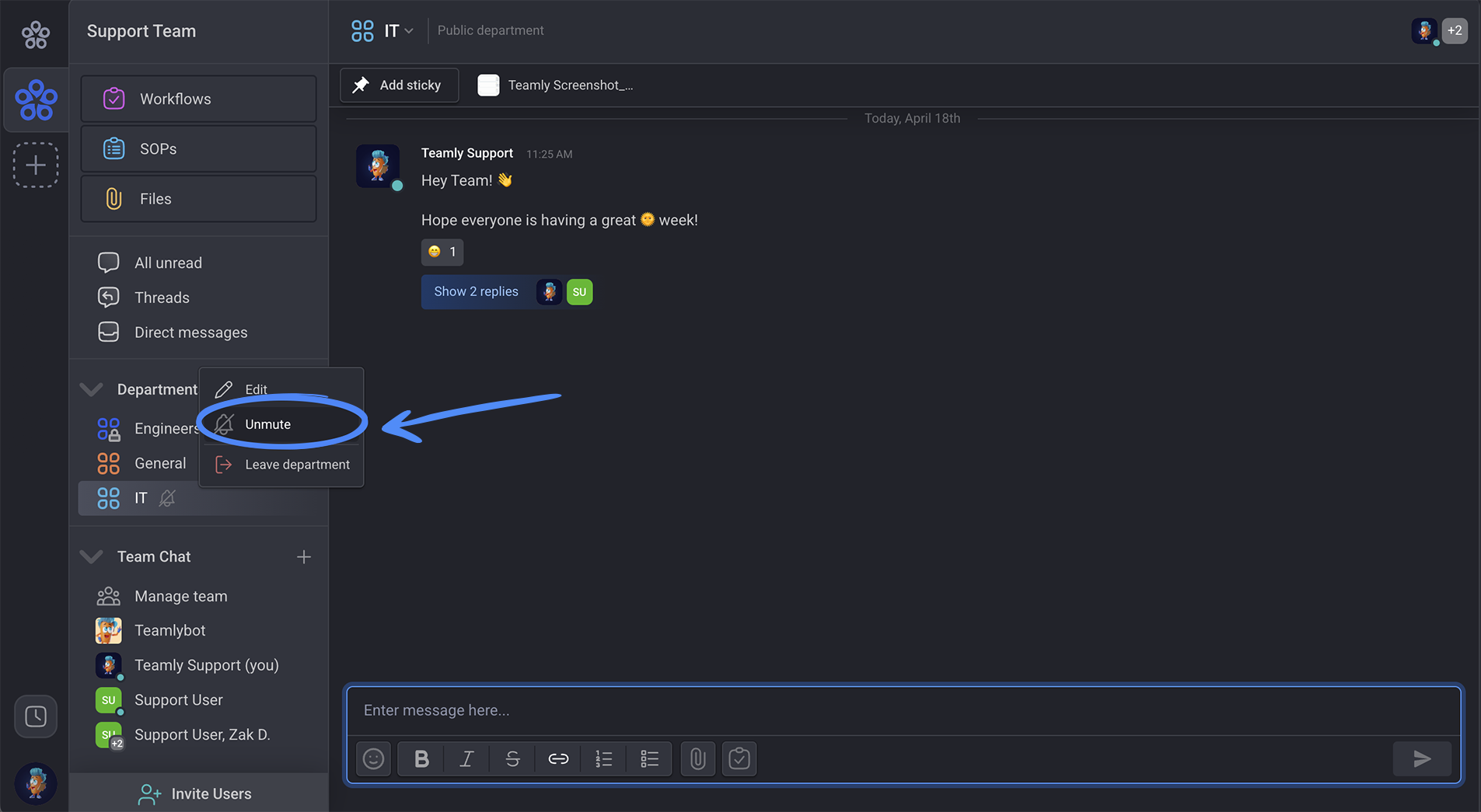Insert a numbered list
Image resolution: width=1481 pixels, height=812 pixels.
coord(604,758)
